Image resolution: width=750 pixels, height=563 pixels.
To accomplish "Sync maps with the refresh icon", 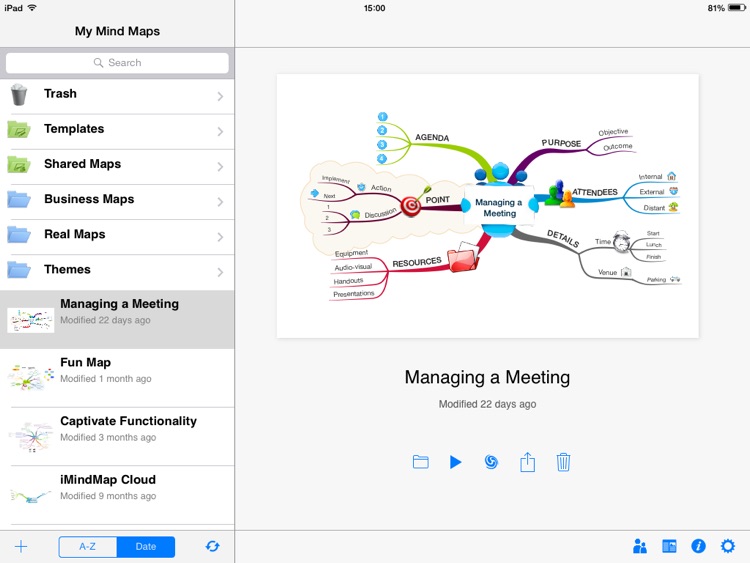I will coord(212,546).
